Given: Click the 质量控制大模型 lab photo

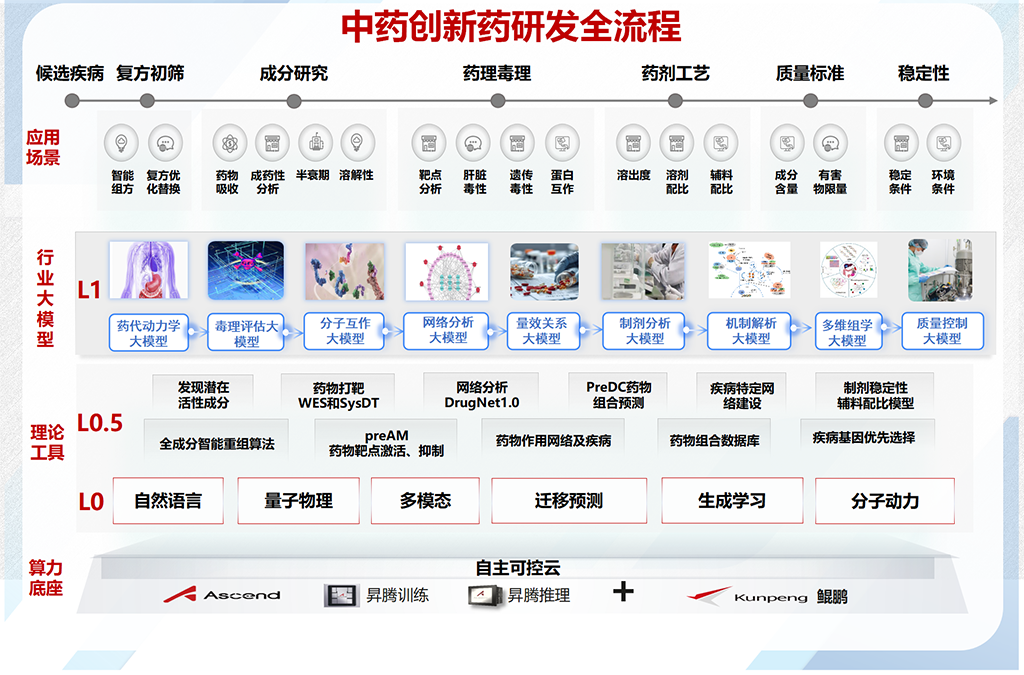Looking at the screenshot, I should pyautogui.click(x=939, y=270).
